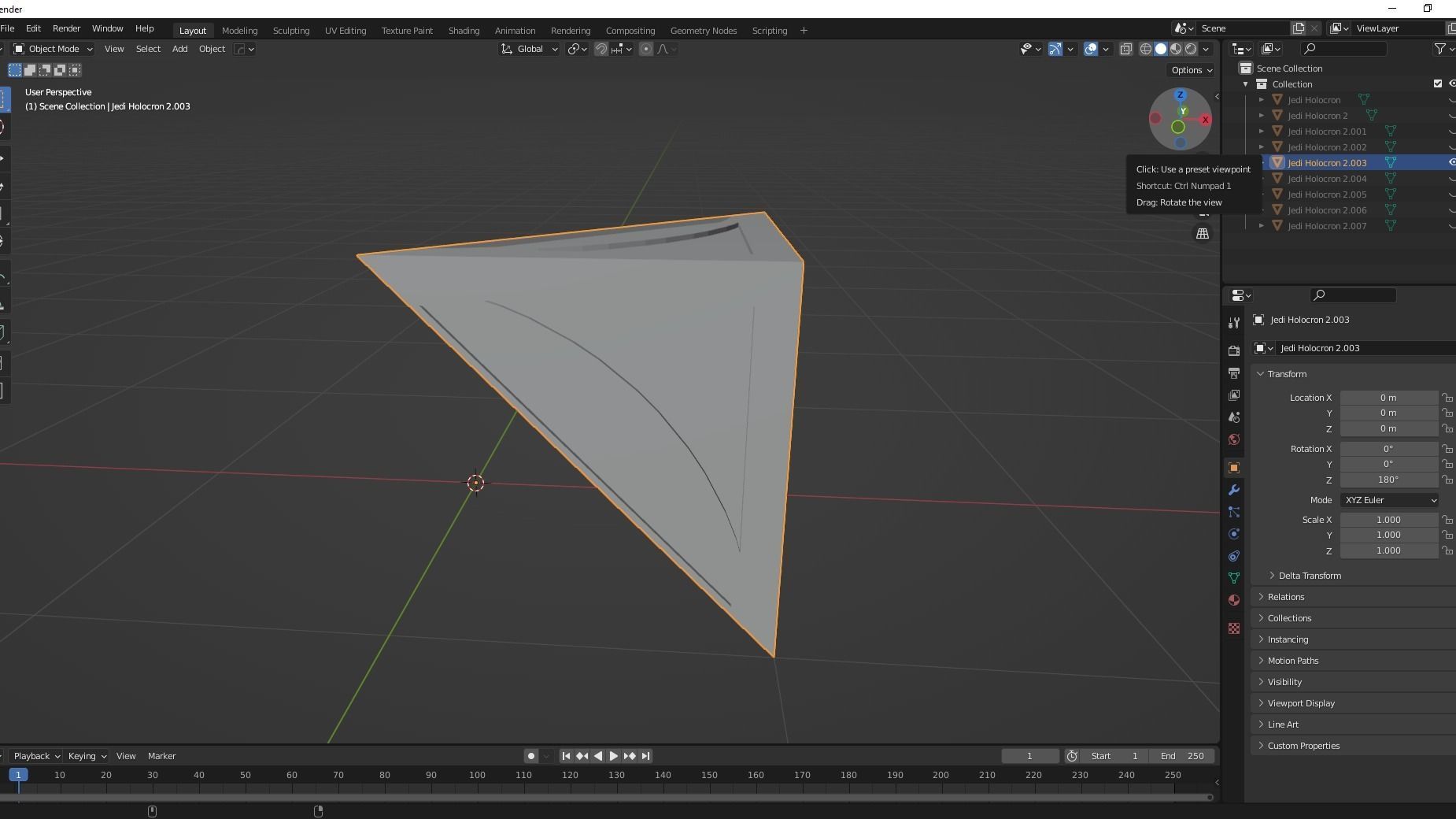The width and height of the screenshot is (1456, 819).
Task: Open Global transform orientation dropdown
Action: 529,49
